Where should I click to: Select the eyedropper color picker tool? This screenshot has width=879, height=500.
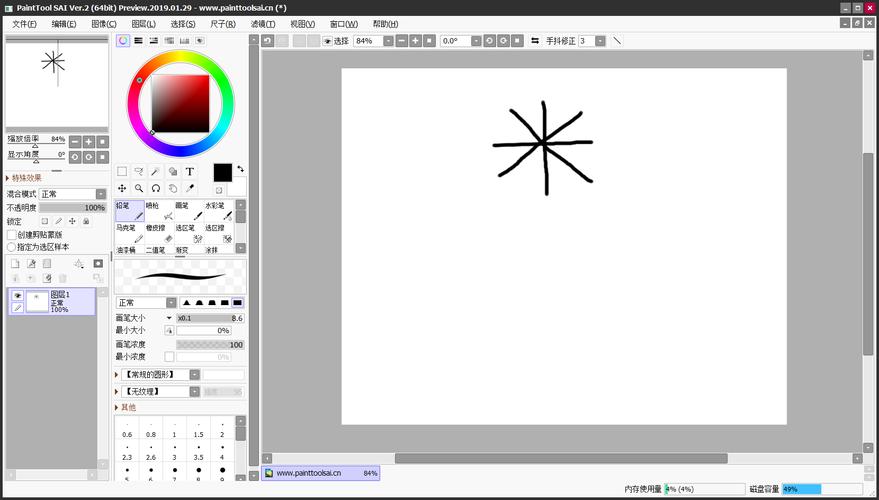[190, 188]
